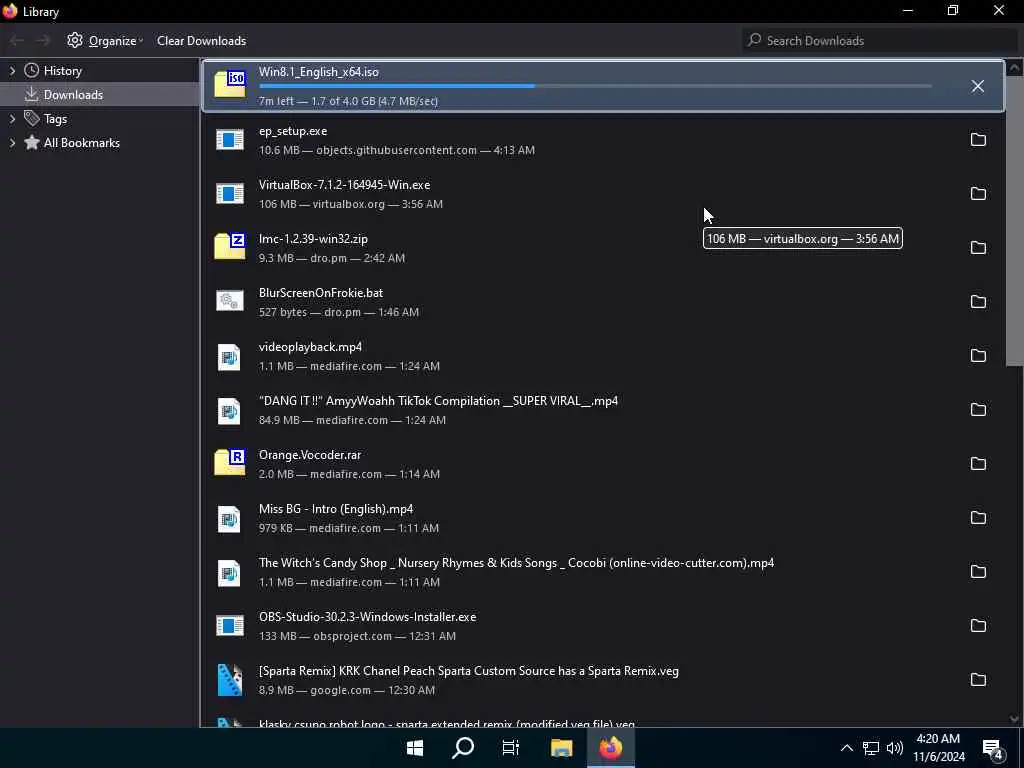Viewport: 1024px width, 768px height.
Task: Click the Search Downloads field
Action: pos(879,40)
